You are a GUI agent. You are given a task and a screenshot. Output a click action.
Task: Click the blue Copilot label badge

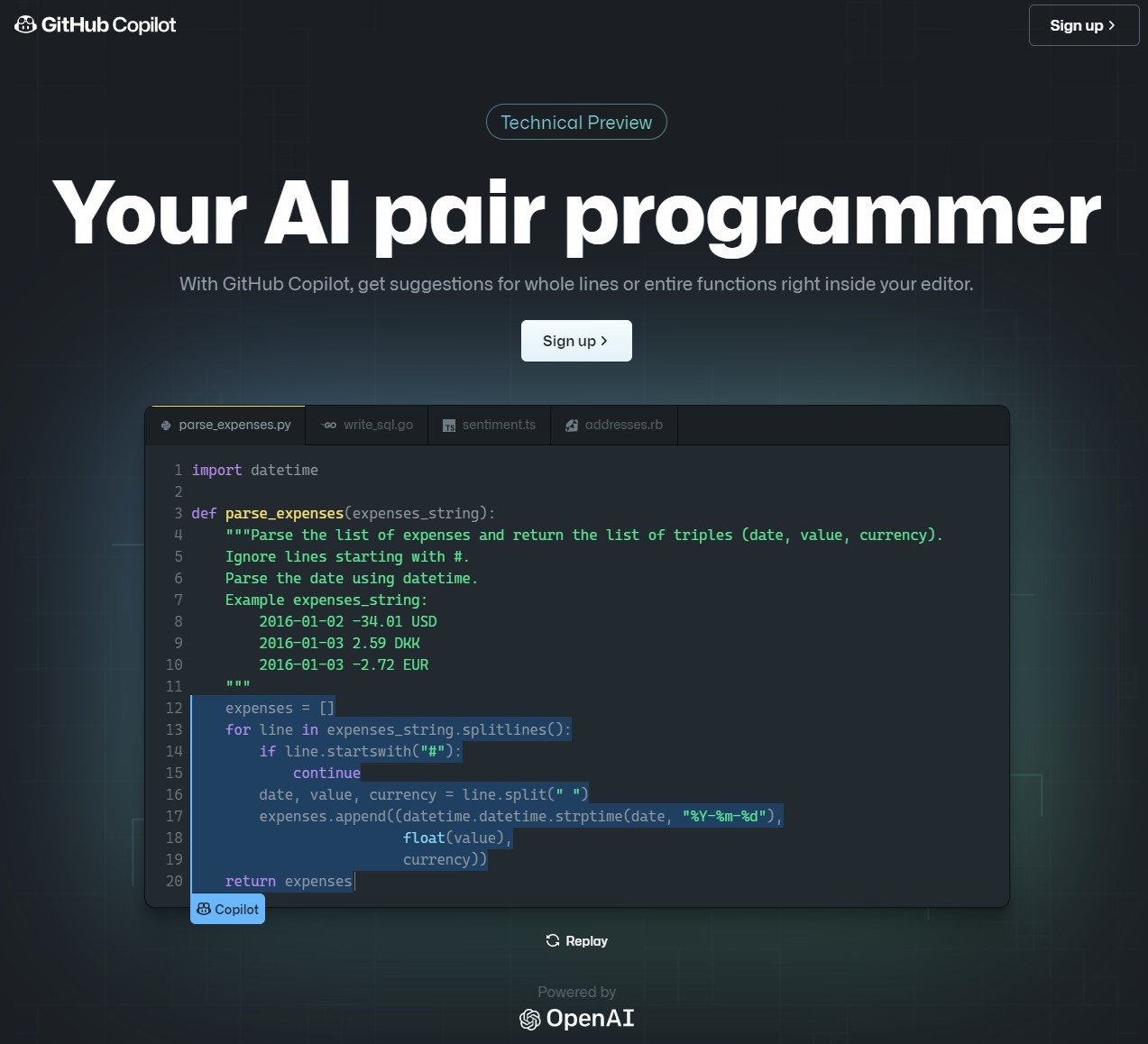point(227,909)
